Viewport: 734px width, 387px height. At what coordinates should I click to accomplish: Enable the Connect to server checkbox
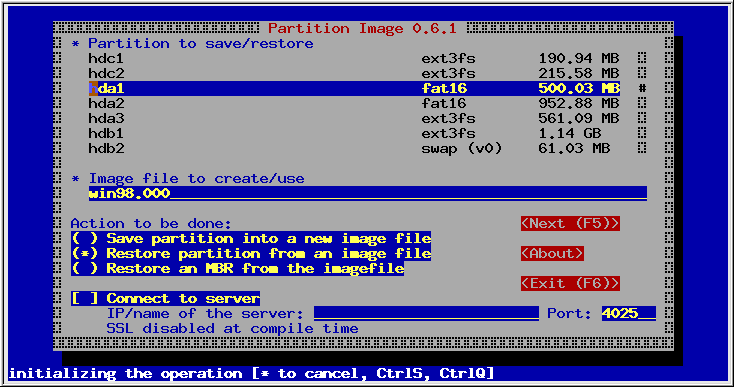click(165, 298)
